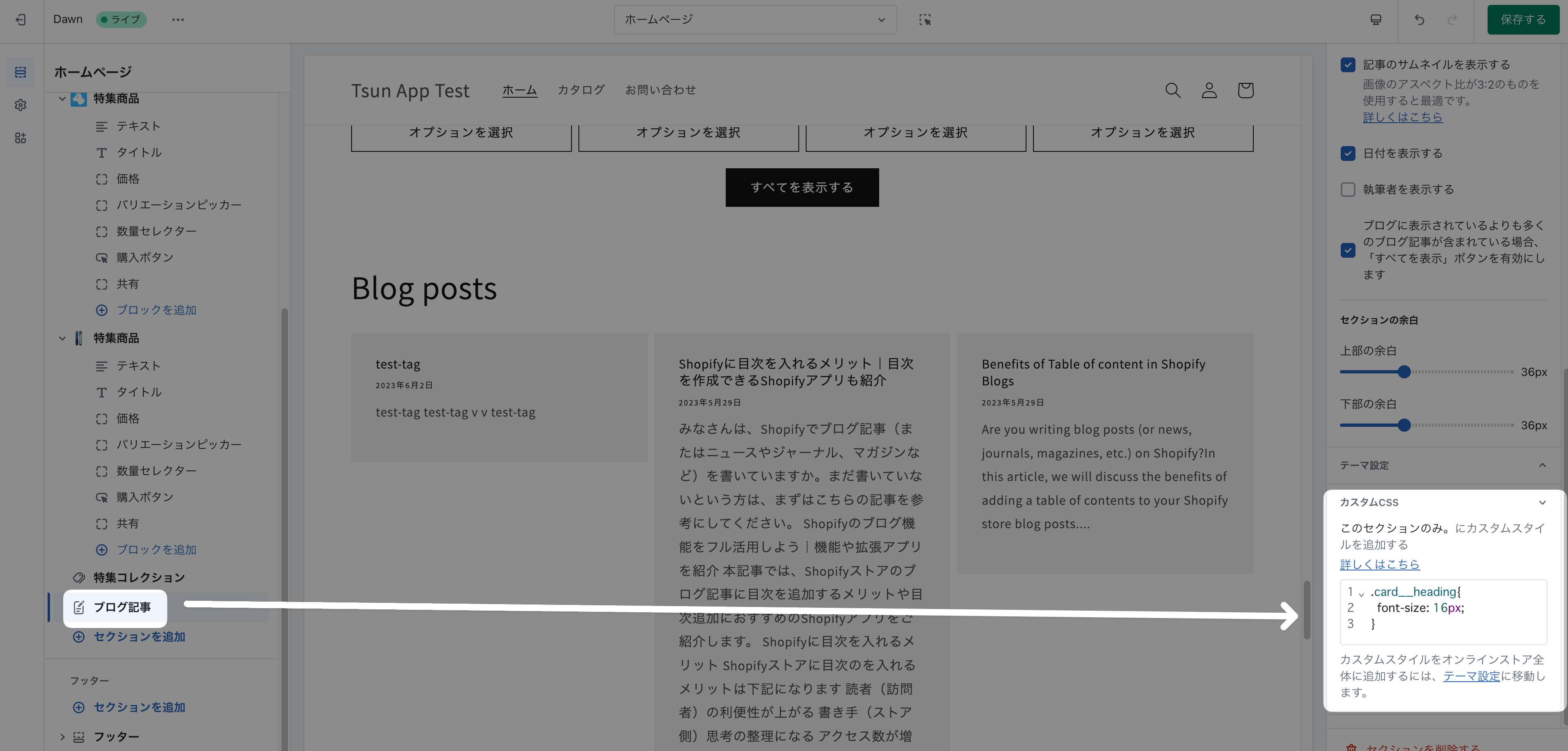This screenshot has height=751, width=1568.
Task: Open the theme settings gear icon
Action: point(21,105)
